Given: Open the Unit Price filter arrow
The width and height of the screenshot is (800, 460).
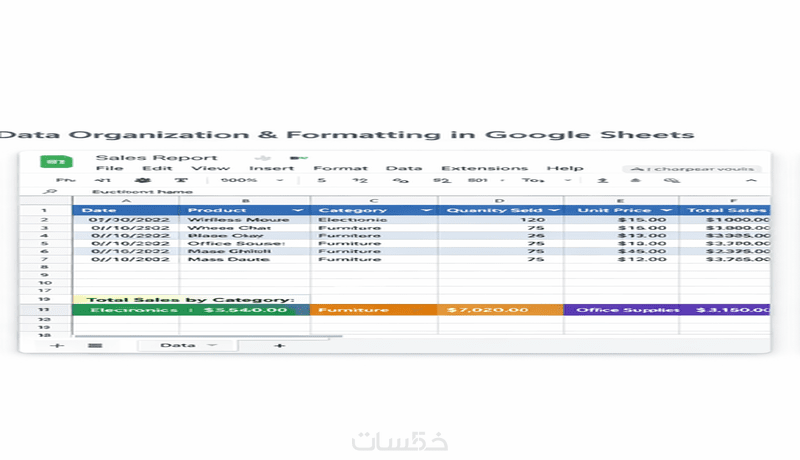Looking at the screenshot, I should 666,210.
